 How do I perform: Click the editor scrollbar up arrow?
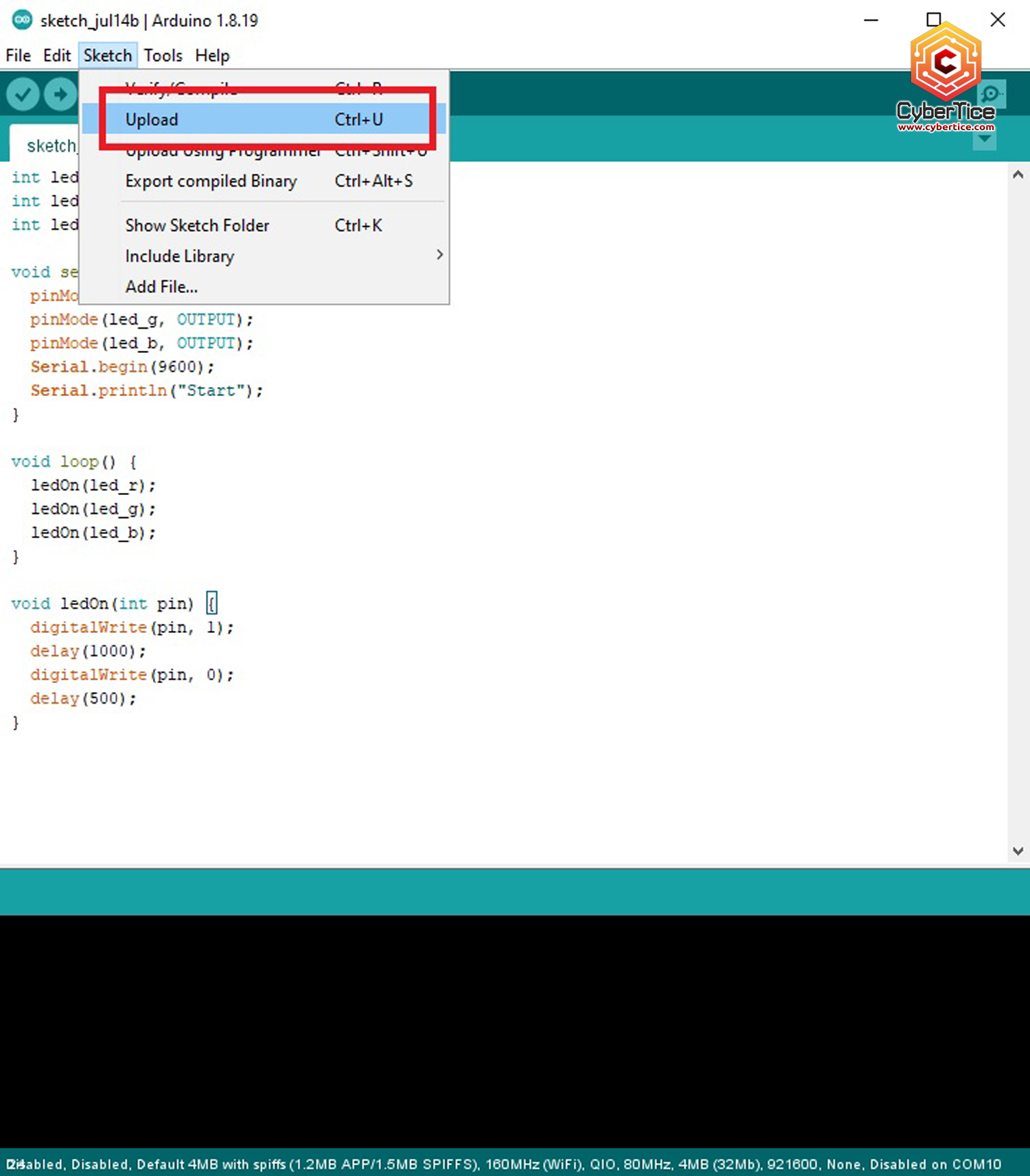[1018, 175]
